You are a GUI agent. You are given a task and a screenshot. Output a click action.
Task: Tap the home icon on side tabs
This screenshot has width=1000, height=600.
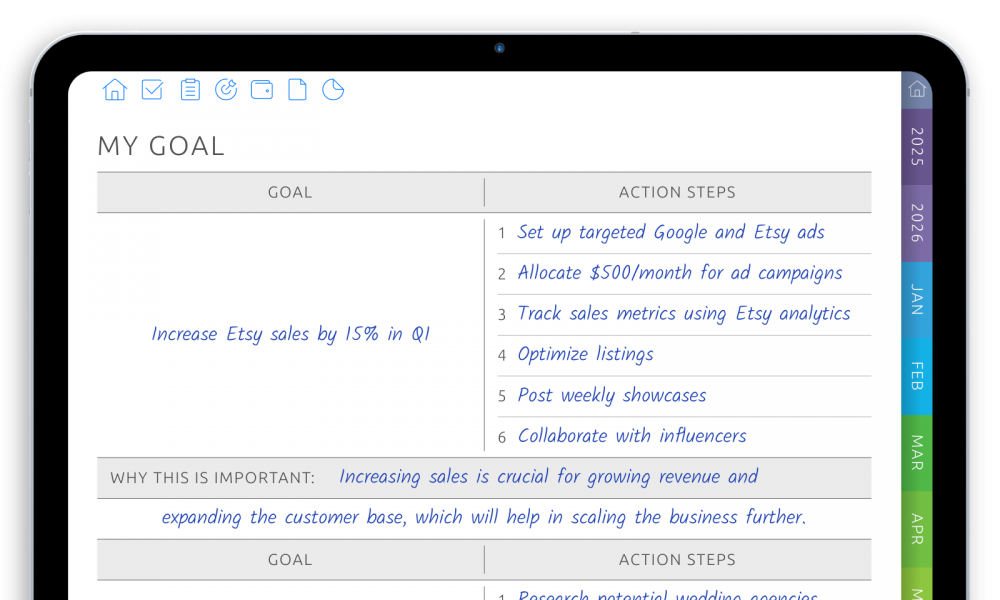coord(917,89)
